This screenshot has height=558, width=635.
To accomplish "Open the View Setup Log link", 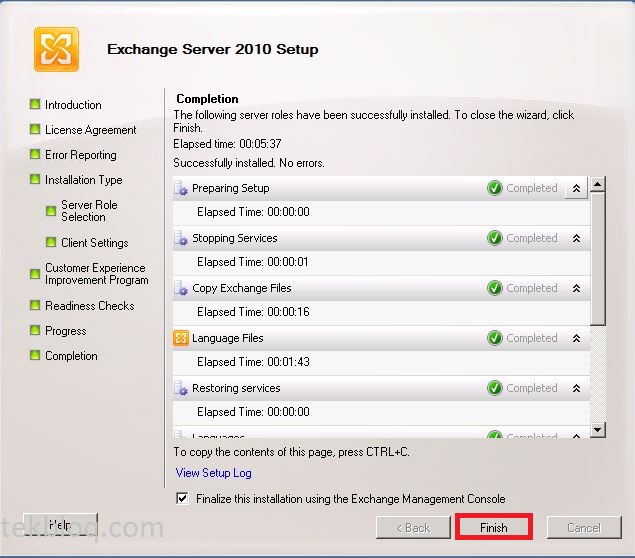I will (213, 473).
